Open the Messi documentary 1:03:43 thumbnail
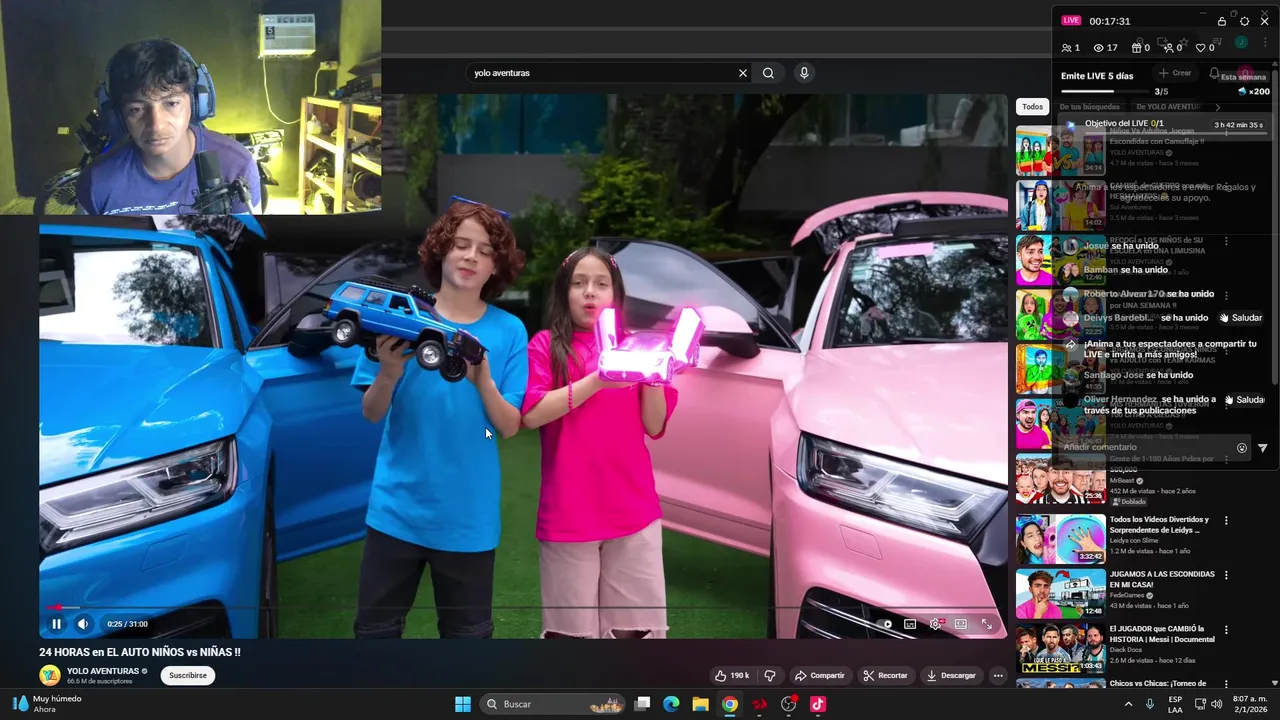Screen dimensions: 1280x720 click(1060, 649)
